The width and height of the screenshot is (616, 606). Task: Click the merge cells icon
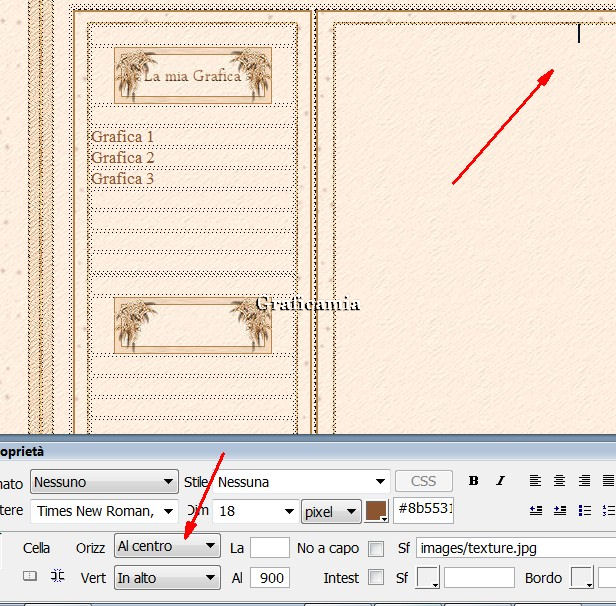click(30, 576)
